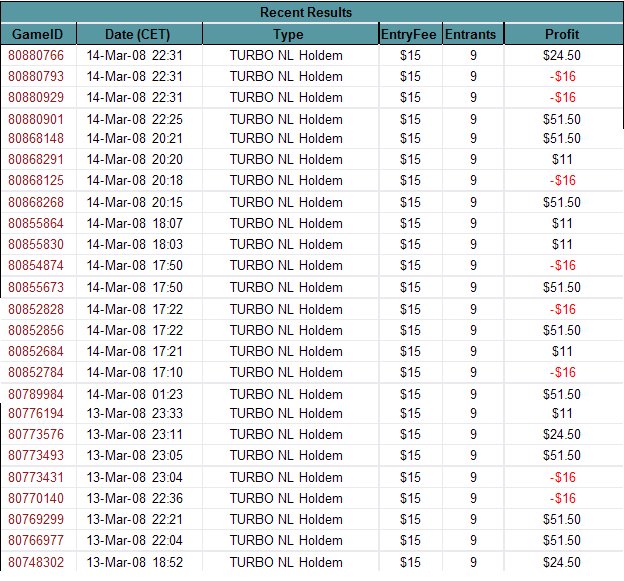
Task: Open game ID 80770140 link
Action: (36, 499)
